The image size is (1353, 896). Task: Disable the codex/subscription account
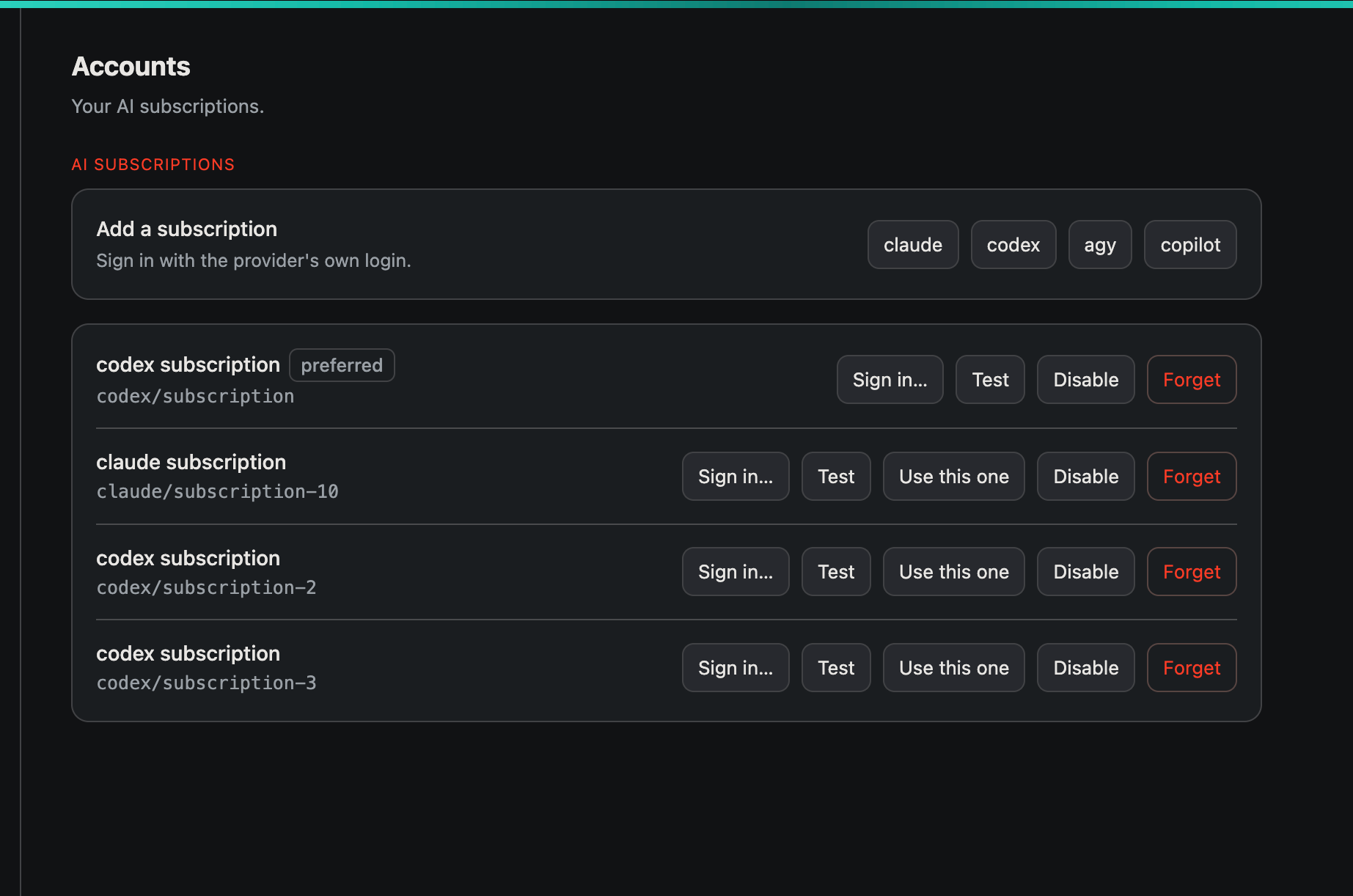point(1086,380)
